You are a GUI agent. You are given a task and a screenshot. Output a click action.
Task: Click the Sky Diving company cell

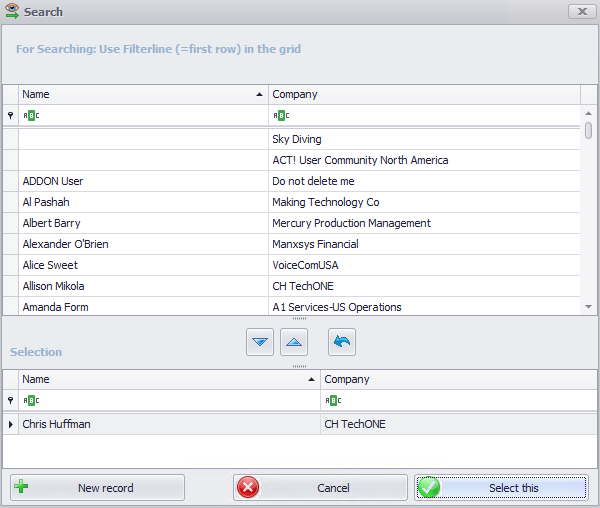424,139
